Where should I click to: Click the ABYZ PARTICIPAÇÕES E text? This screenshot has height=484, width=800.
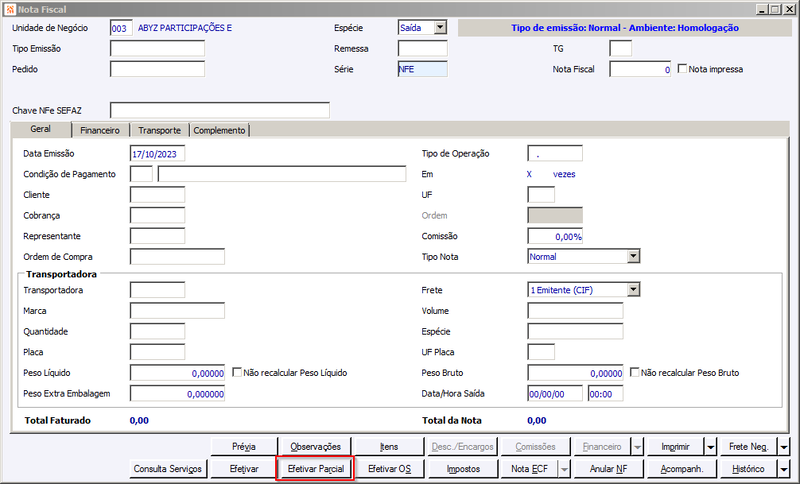point(185,28)
